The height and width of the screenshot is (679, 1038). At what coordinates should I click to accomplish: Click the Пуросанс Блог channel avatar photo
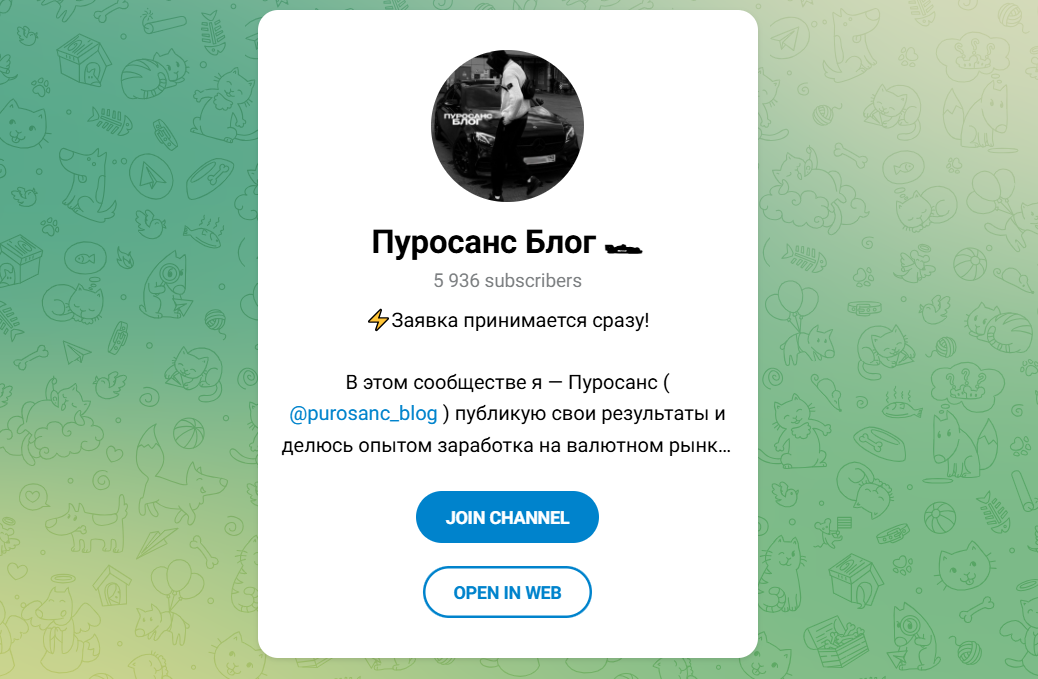coord(507,126)
